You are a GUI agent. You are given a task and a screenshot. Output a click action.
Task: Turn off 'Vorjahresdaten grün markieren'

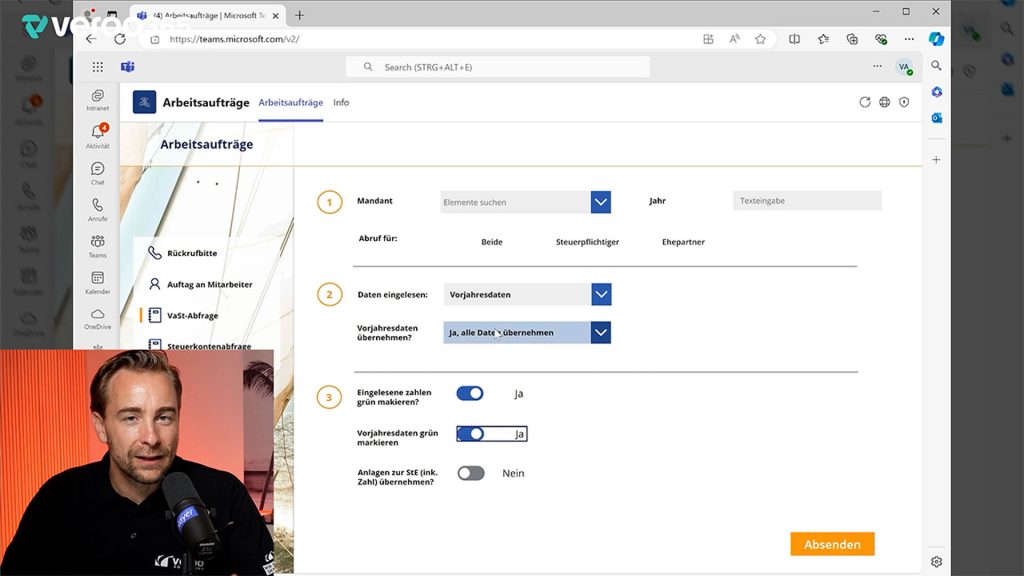coord(470,433)
